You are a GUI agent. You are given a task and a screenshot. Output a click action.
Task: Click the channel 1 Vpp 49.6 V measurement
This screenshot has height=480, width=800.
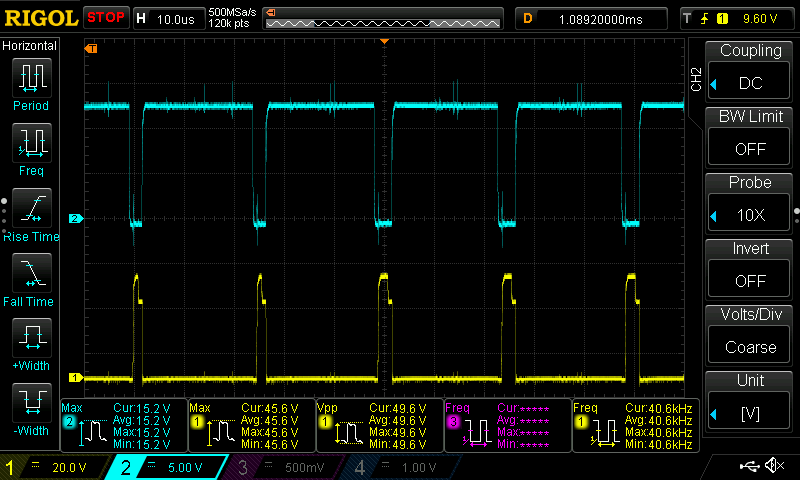pyautogui.click(x=380, y=425)
